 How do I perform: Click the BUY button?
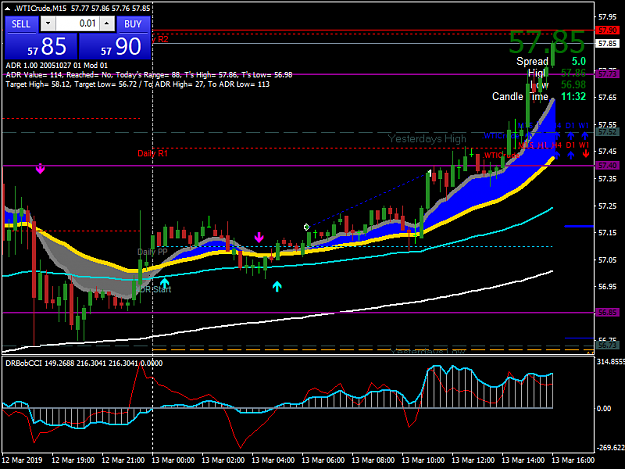point(133,24)
